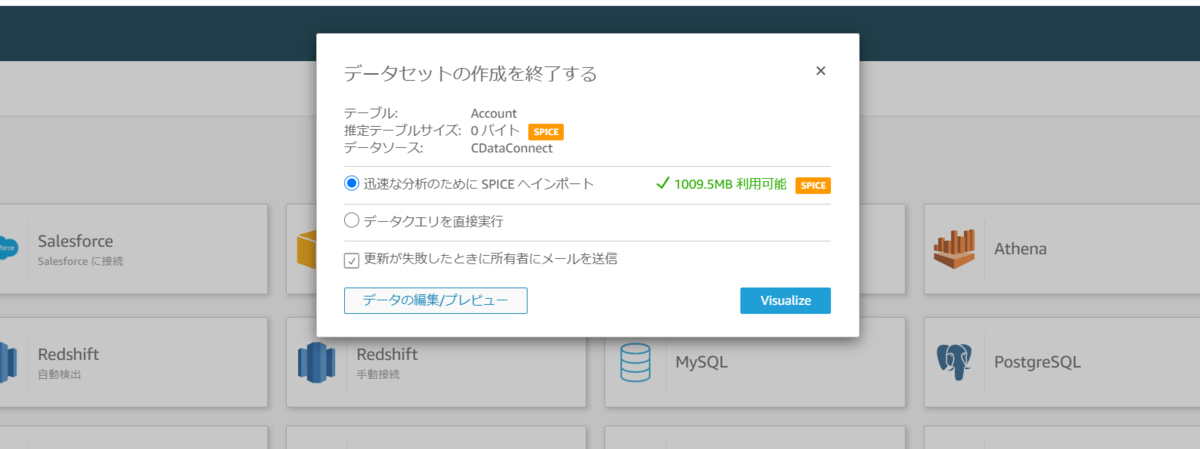Click the 1009.5MB 利用可能 text
The image size is (1200, 449).
[730, 184]
